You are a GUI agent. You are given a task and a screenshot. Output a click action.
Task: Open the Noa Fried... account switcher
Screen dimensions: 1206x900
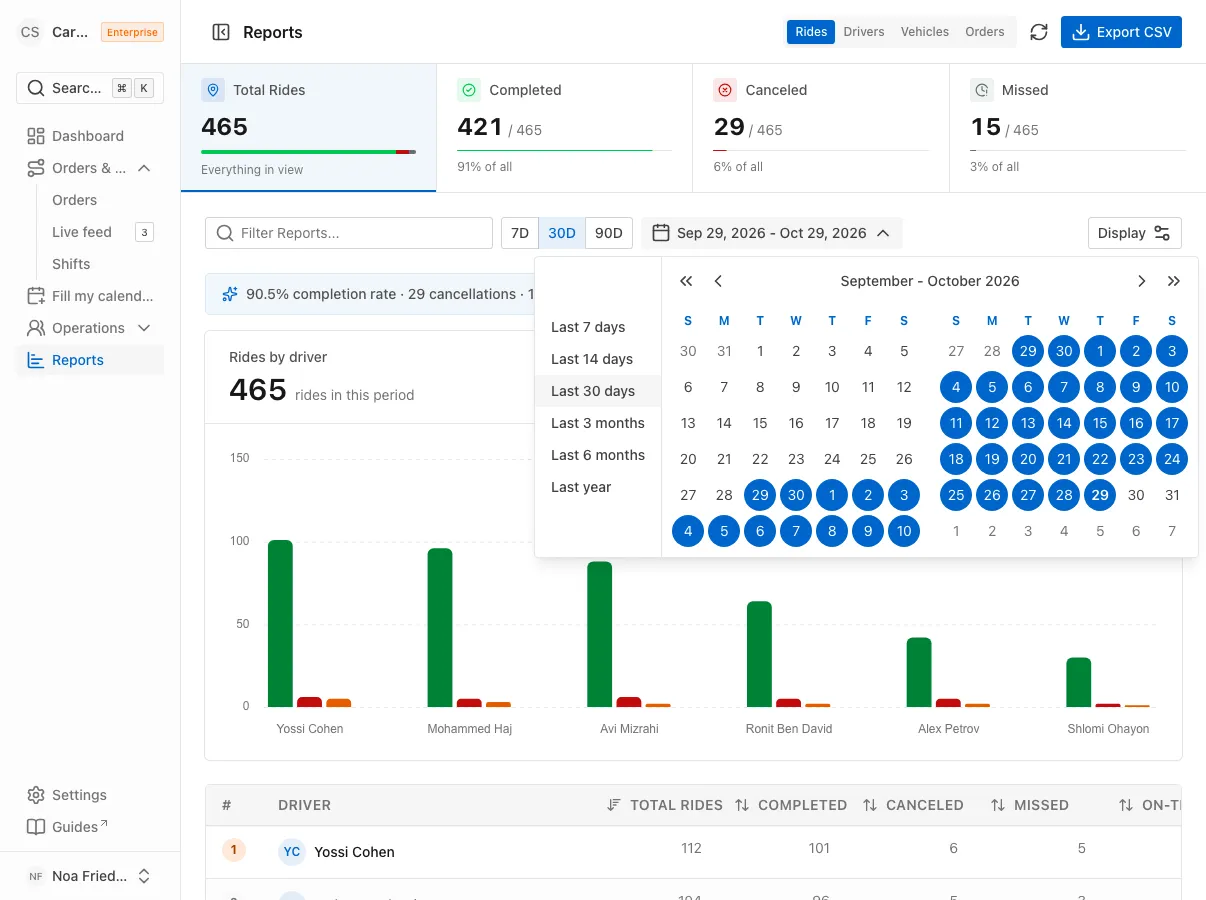point(90,876)
